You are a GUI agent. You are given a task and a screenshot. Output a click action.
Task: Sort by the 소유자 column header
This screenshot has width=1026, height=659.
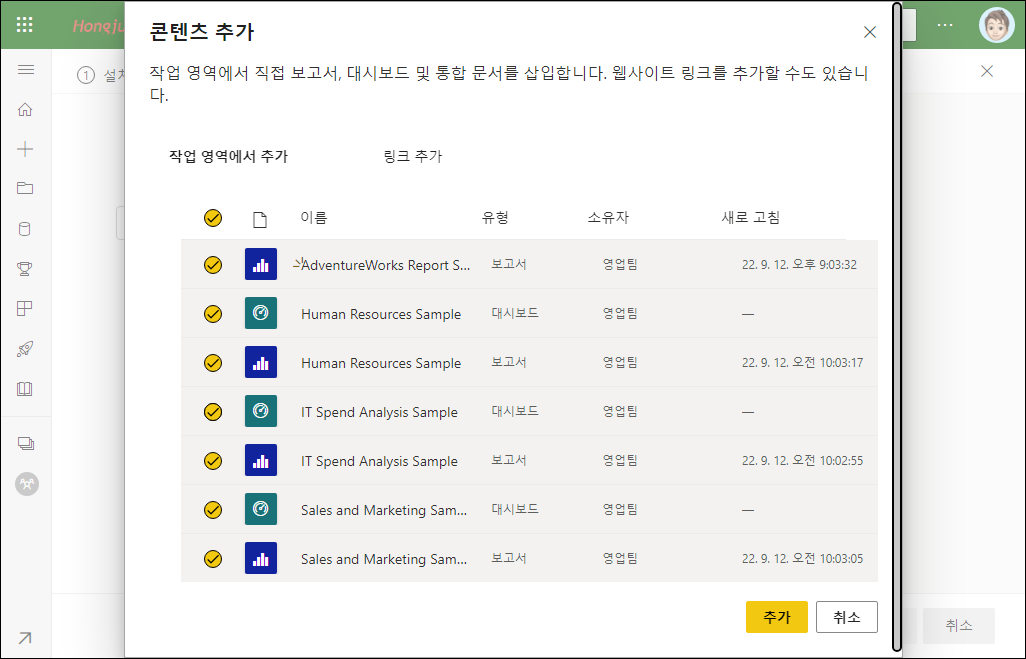608,218
